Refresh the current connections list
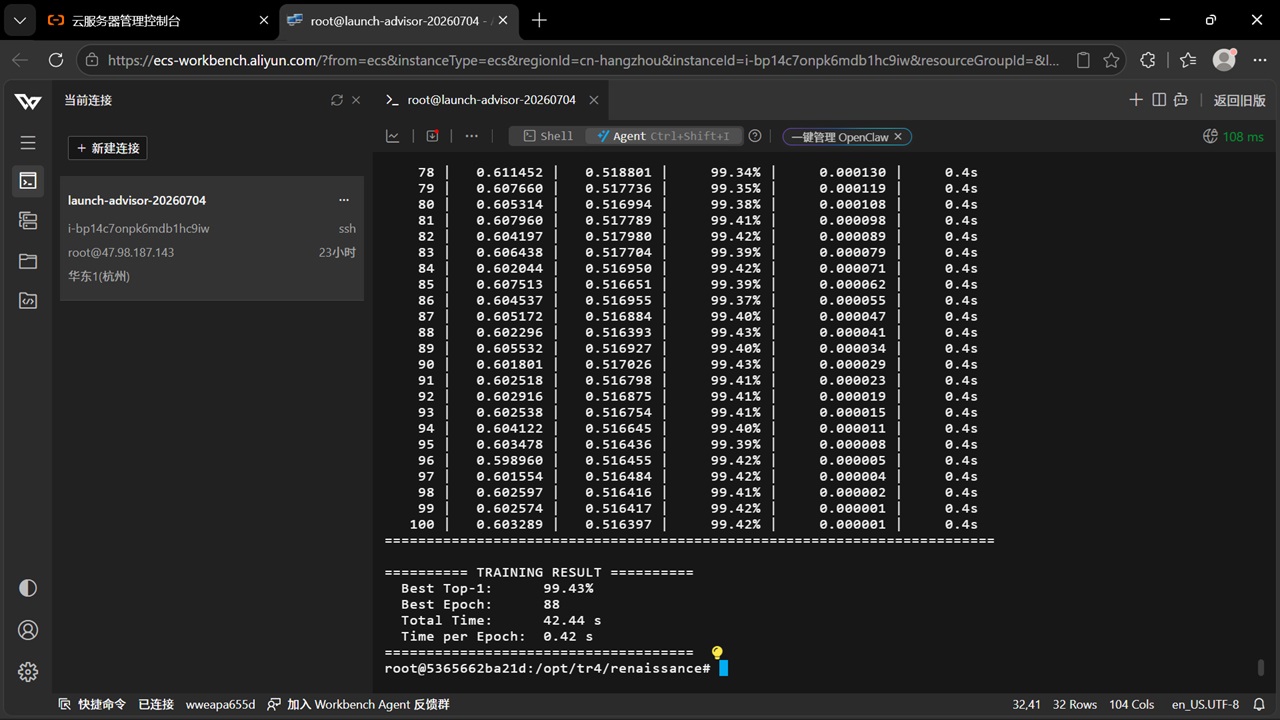Viewport: 1280px width, 720px height. [337, 100]
